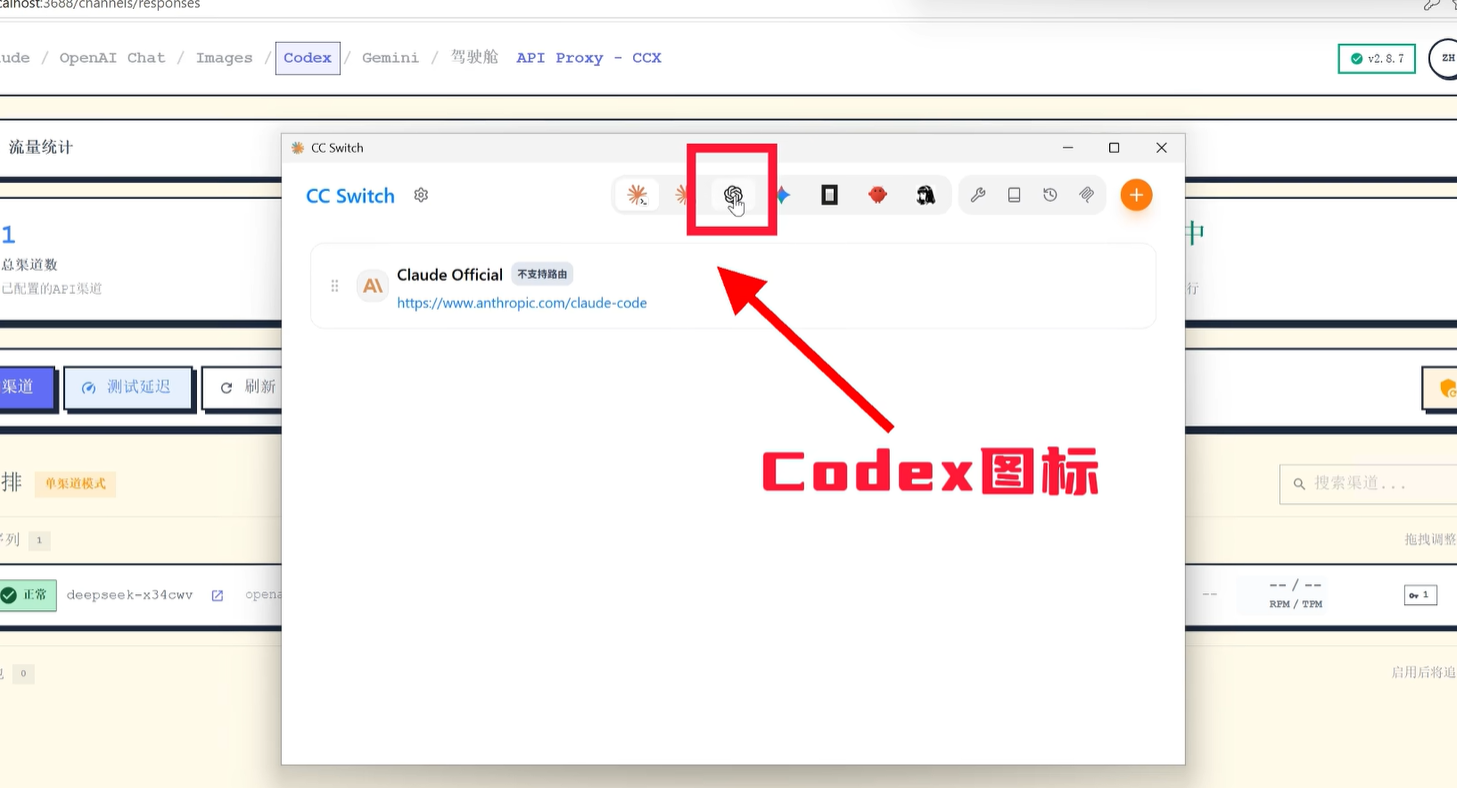The width and height of the screenshot is (1457, 788).
Task: Switch to the Codex tab in CCX page
Action: point(308,58)
